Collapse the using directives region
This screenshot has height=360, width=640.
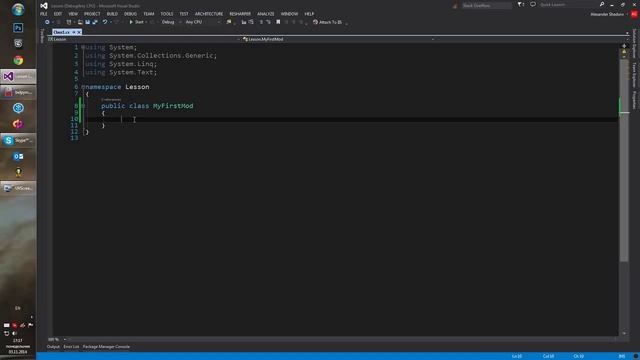click(x=82, y=47)
